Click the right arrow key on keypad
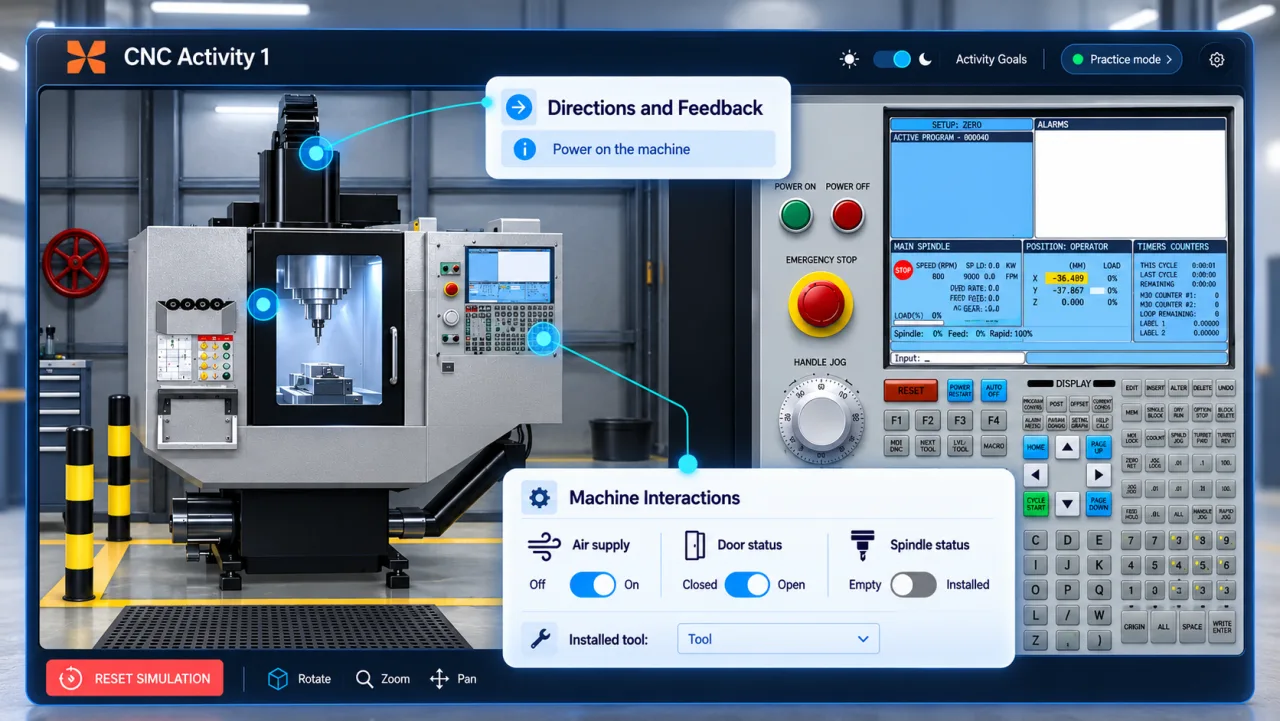 pyautogui.click(x=1098, y=475)
